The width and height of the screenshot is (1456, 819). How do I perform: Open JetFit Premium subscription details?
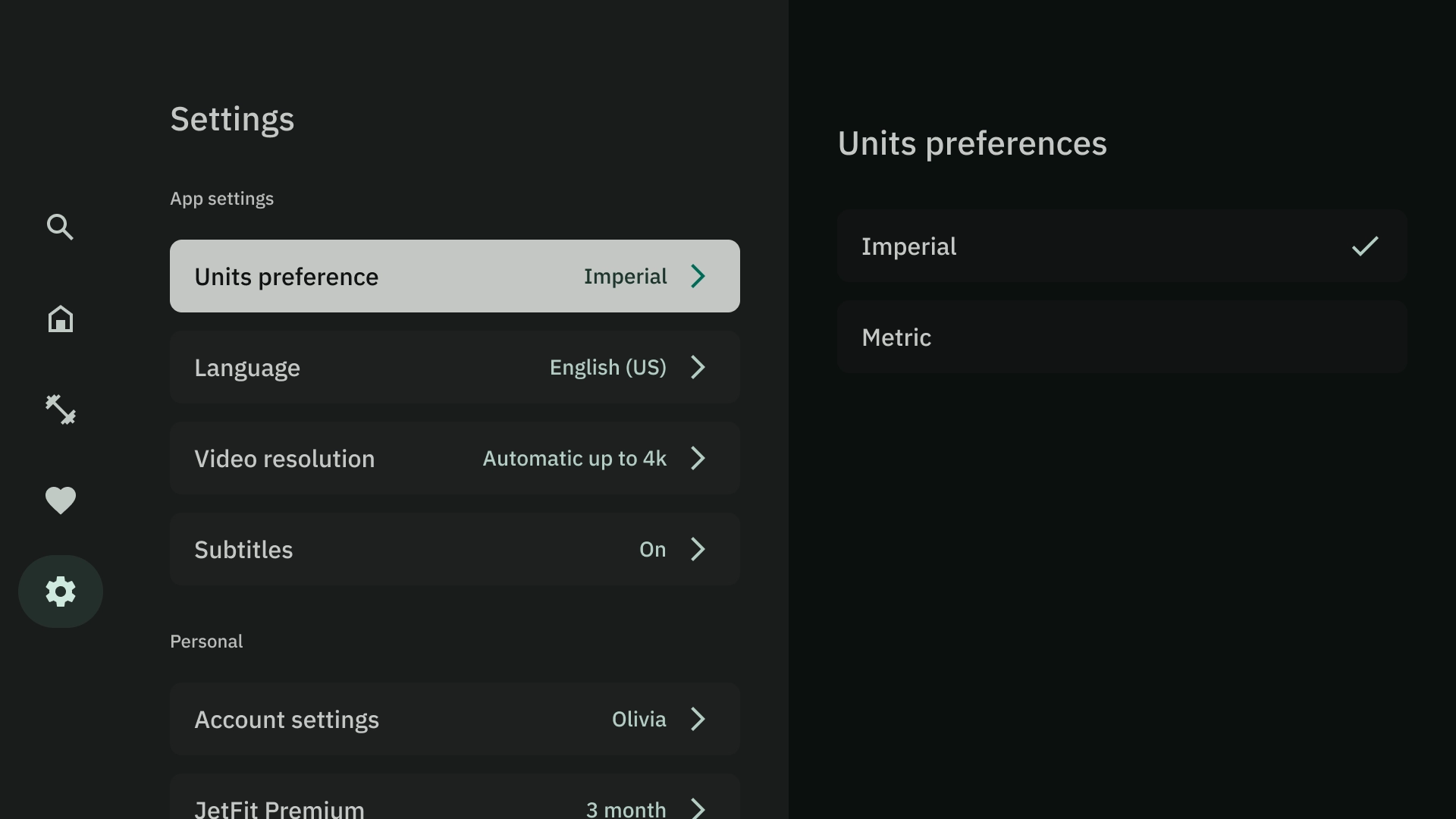[x=454, y=805]
